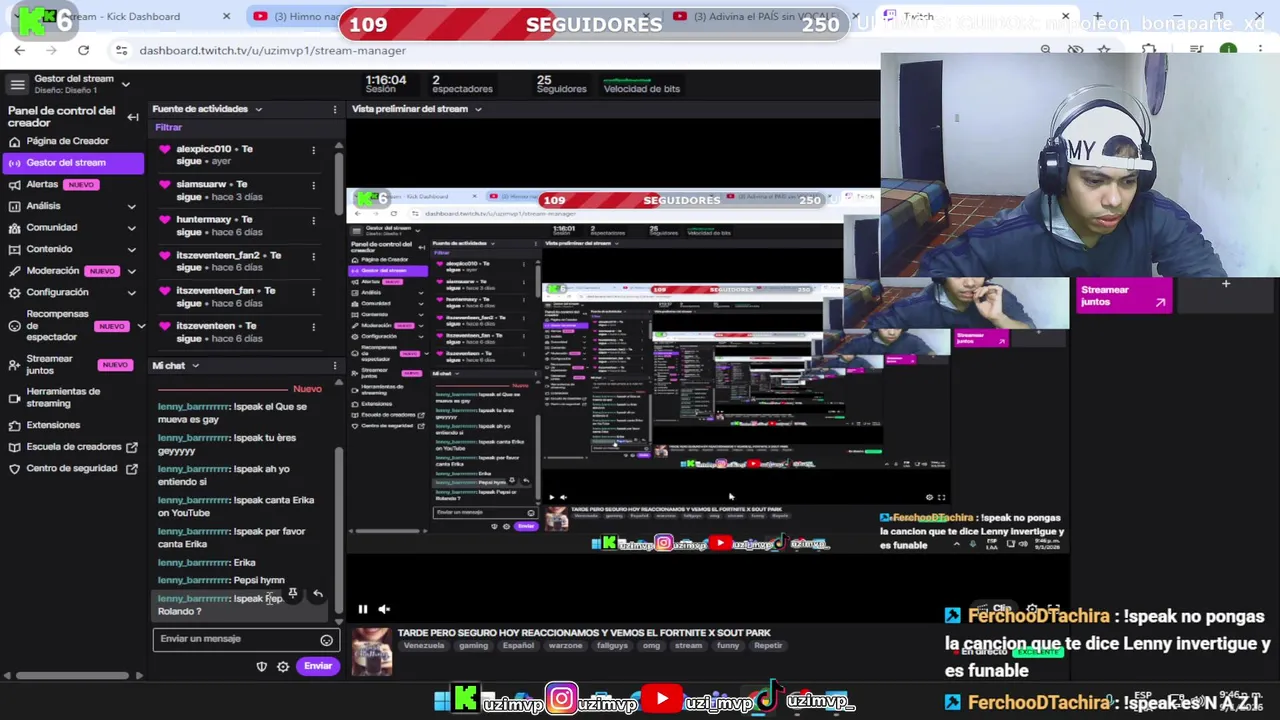Click the shield moderation icon below chat
1280x720 pixels.
262,666
